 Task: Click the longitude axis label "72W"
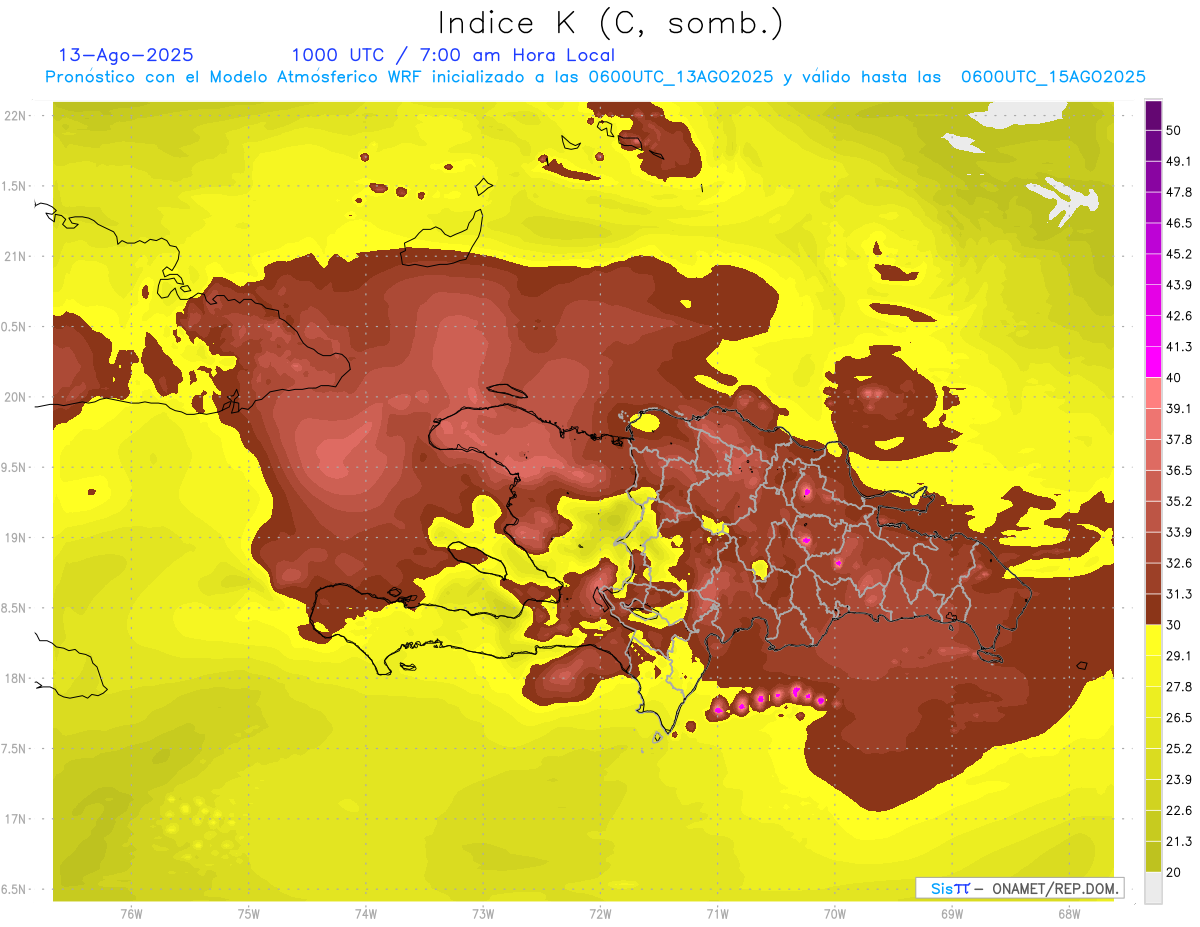[x=600, y=913]
